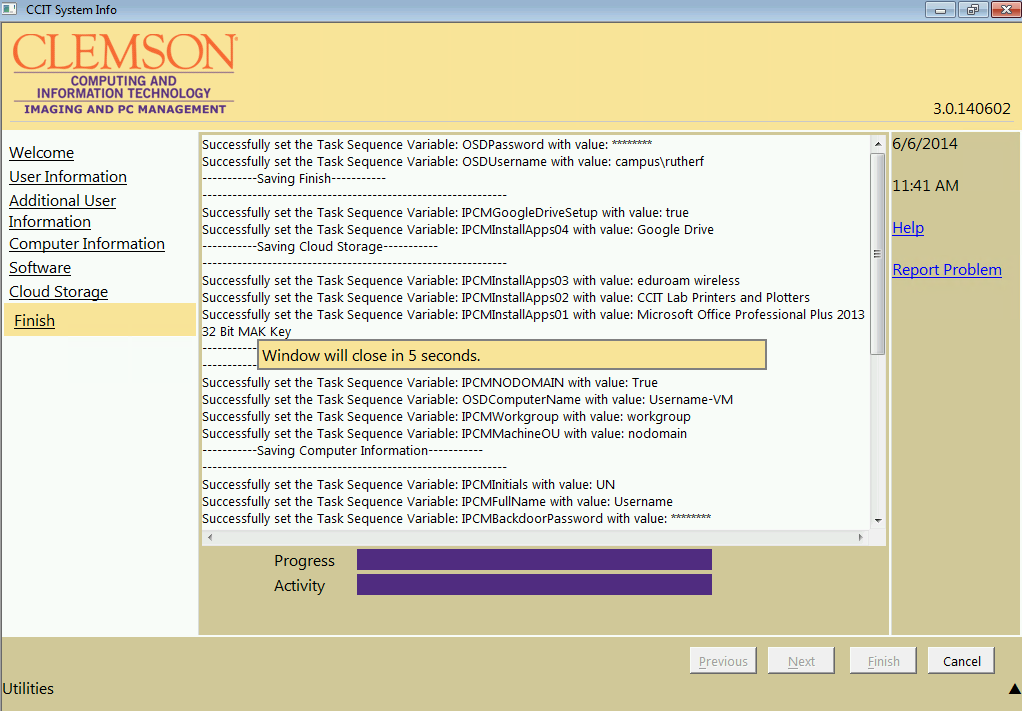Image resolution: width=1022 pixels, height=711 pixels.
Task: Click the Activity label
Action: (x=299, y=585)
